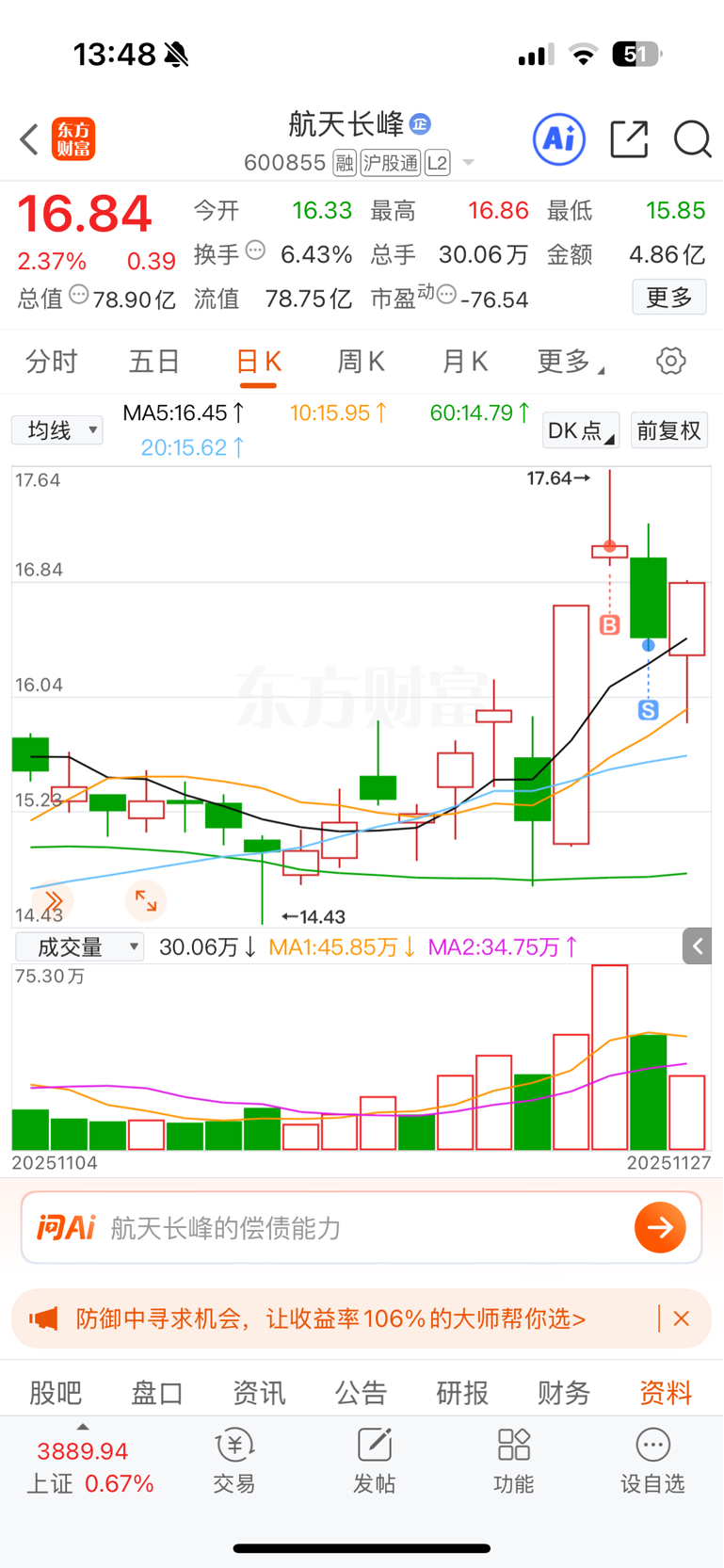Image resolution: width=724 pixels, height=1568 pixels.
Task: Open chart settings gear icon
Action: click(671, 361)
